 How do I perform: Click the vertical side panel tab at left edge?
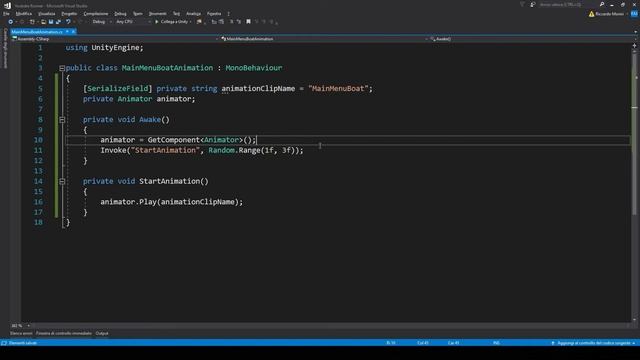[5, 48]
